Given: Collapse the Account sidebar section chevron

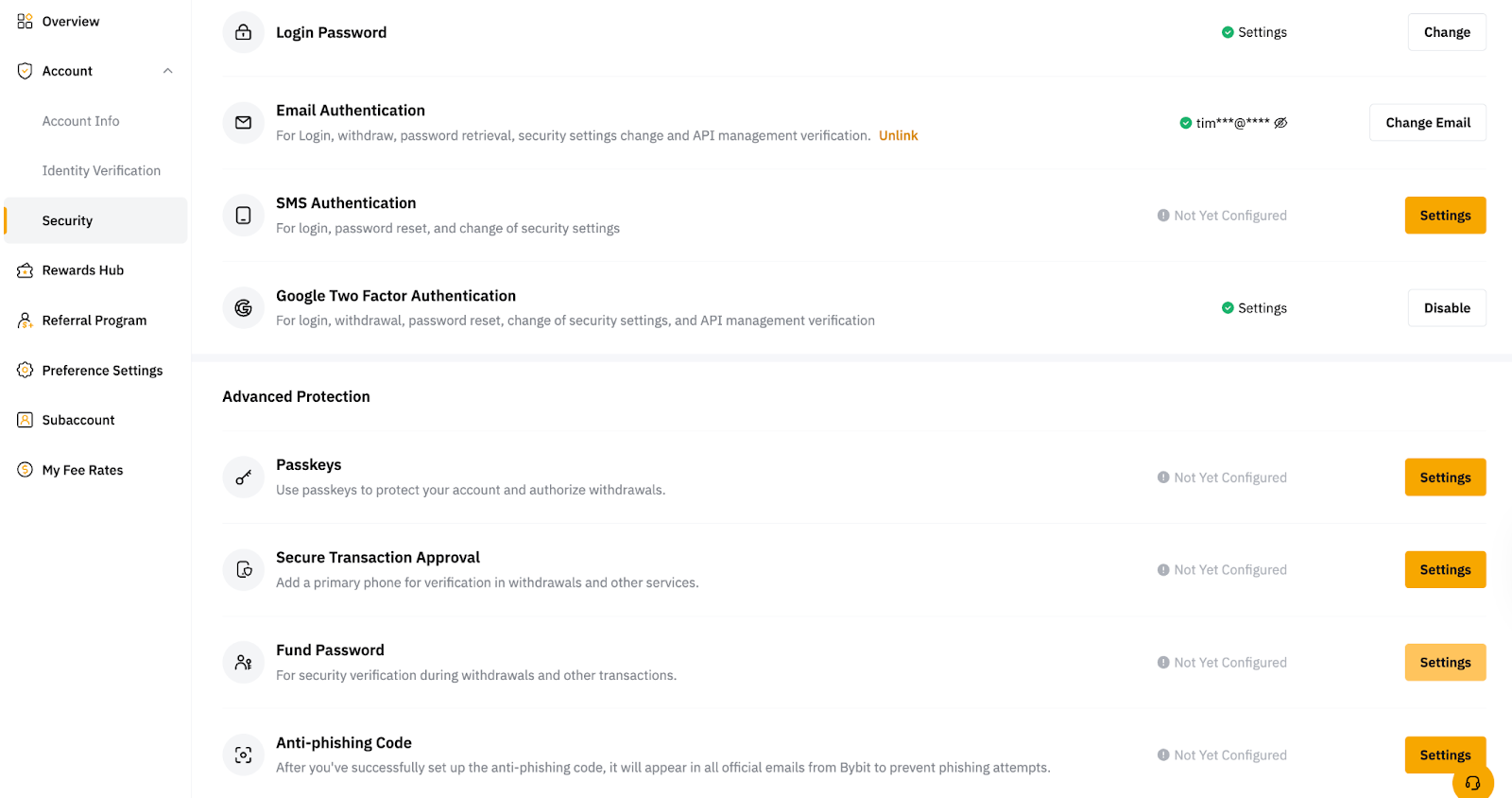Looking at the screenshot, I should [x=168, y=71].
